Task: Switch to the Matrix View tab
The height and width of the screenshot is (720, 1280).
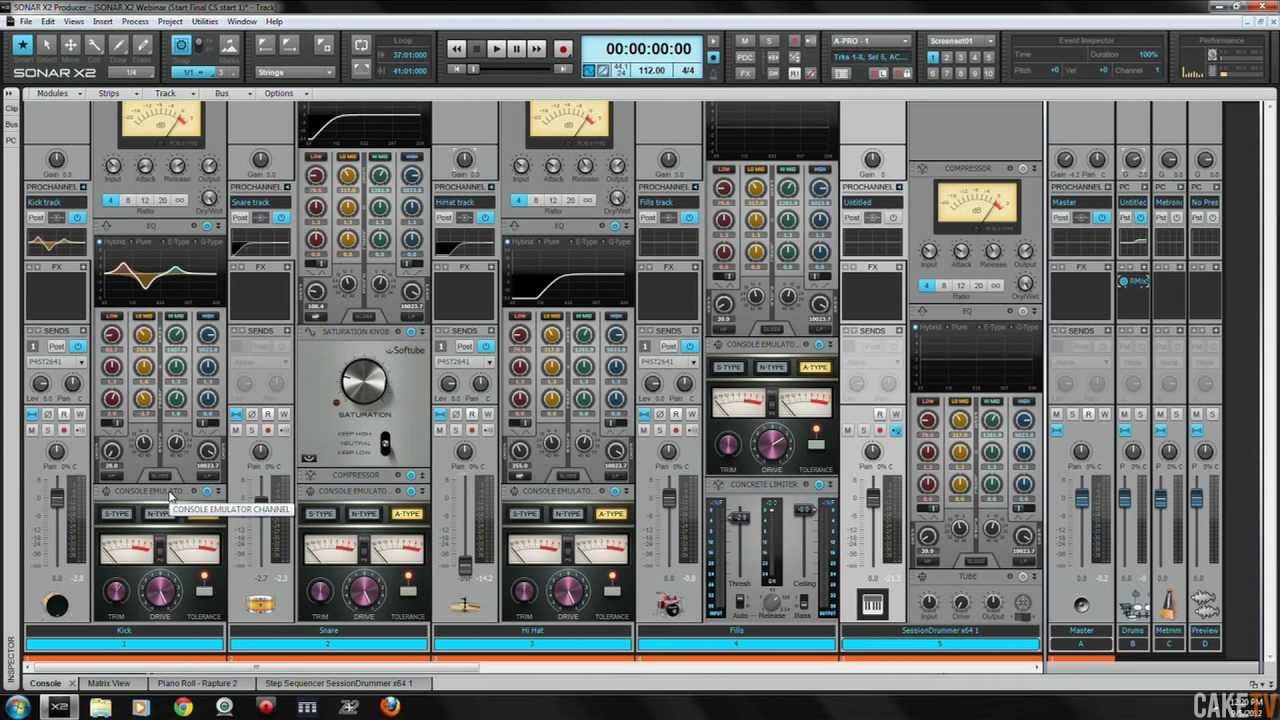Action: click(108, 683)
